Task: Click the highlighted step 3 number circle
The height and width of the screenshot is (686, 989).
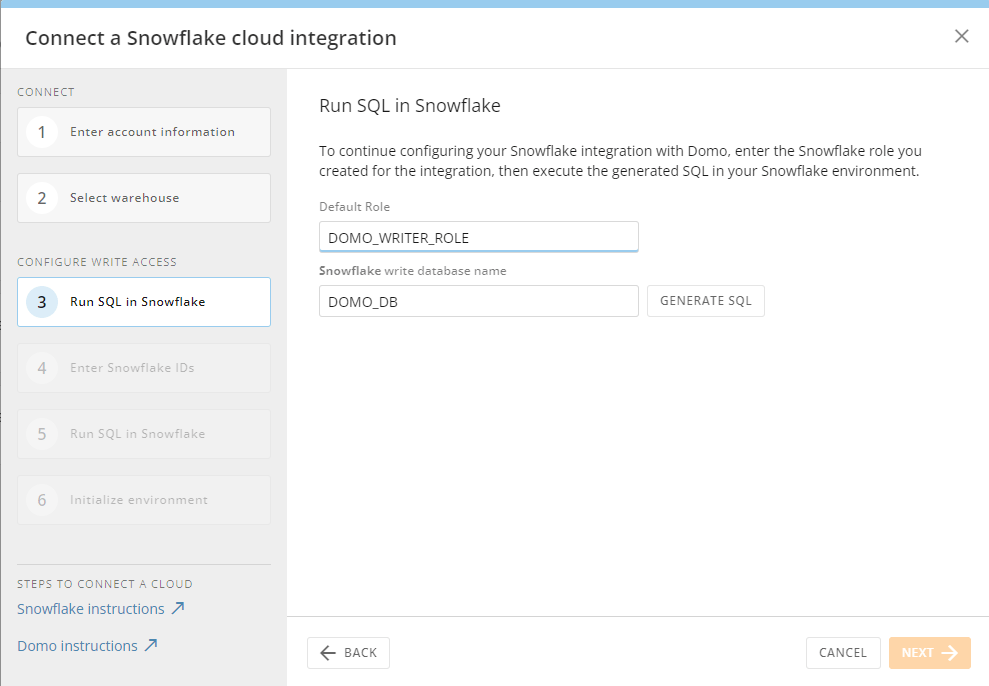Action: 42,302
